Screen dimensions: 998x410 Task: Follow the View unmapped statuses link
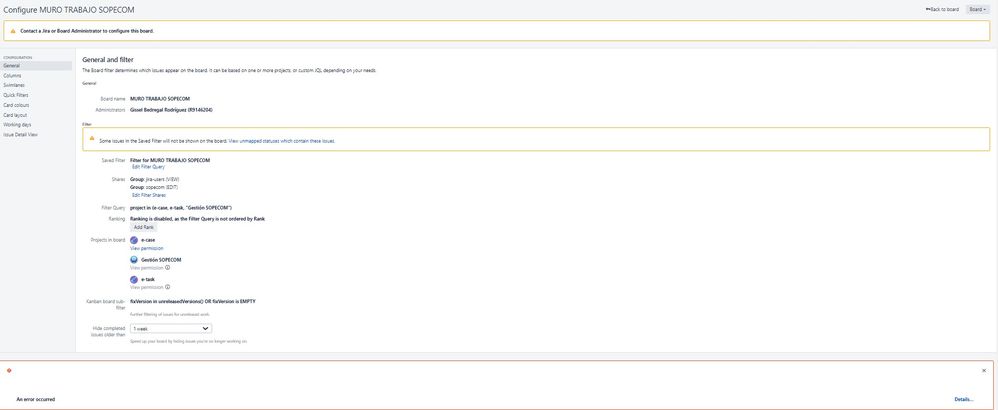[x=282, y=141]
